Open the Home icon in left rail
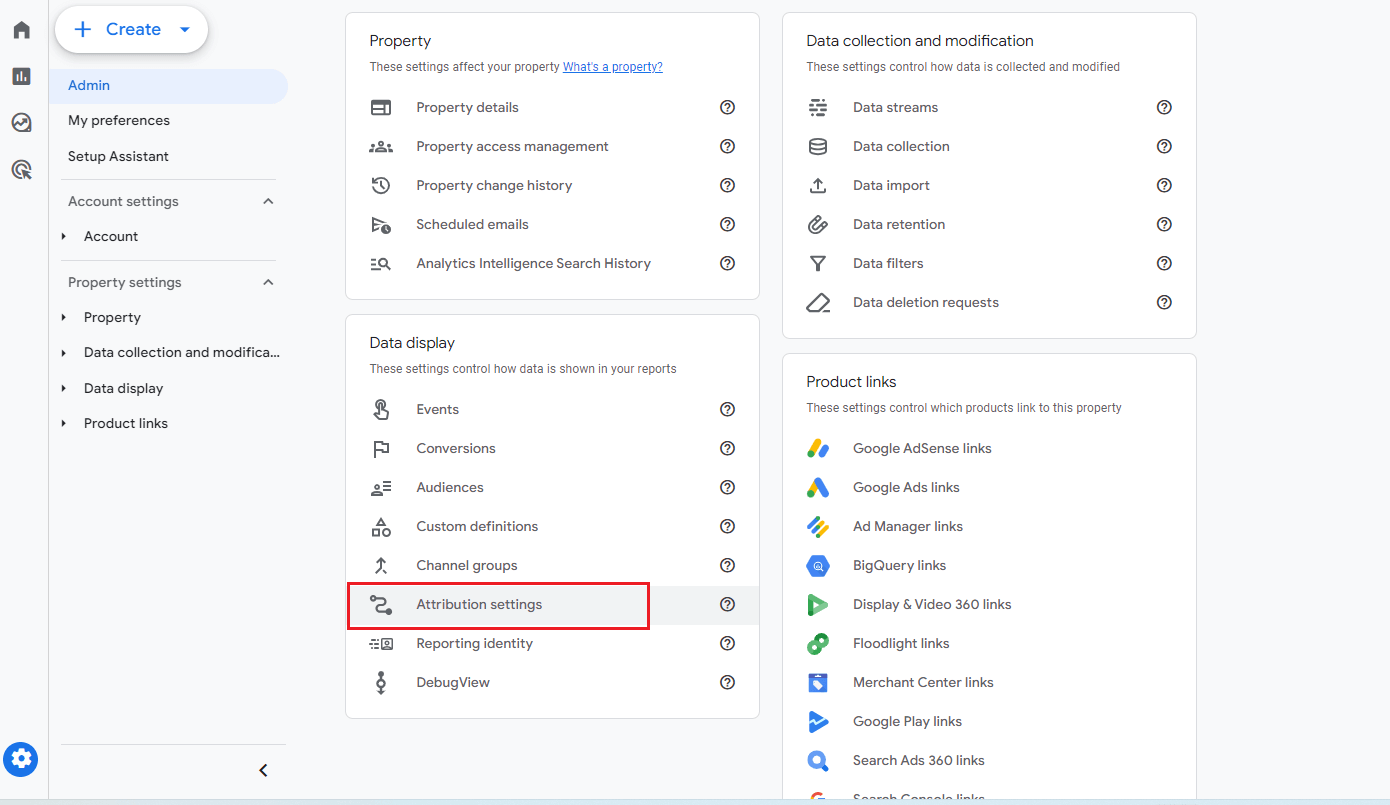Screen dimensions: 1390x805 [x=21, y=30]
